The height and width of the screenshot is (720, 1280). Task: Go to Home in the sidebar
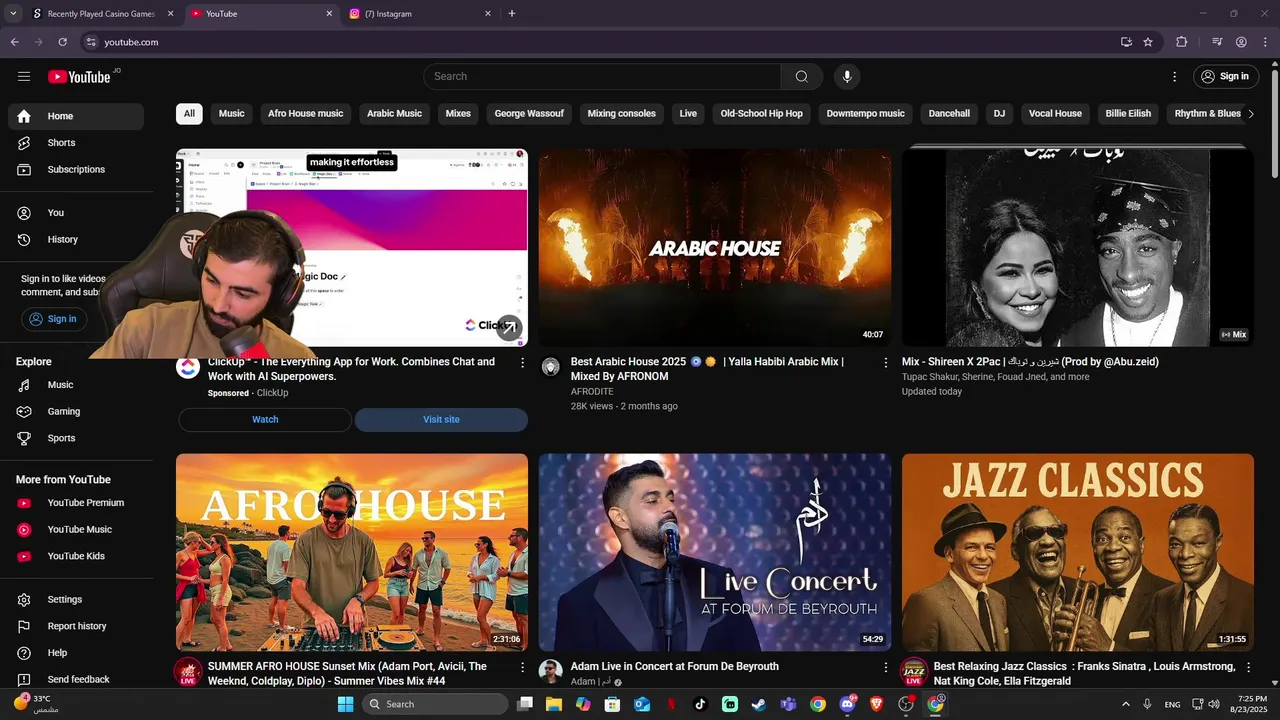pyautogui.click(x=76, y=116)
